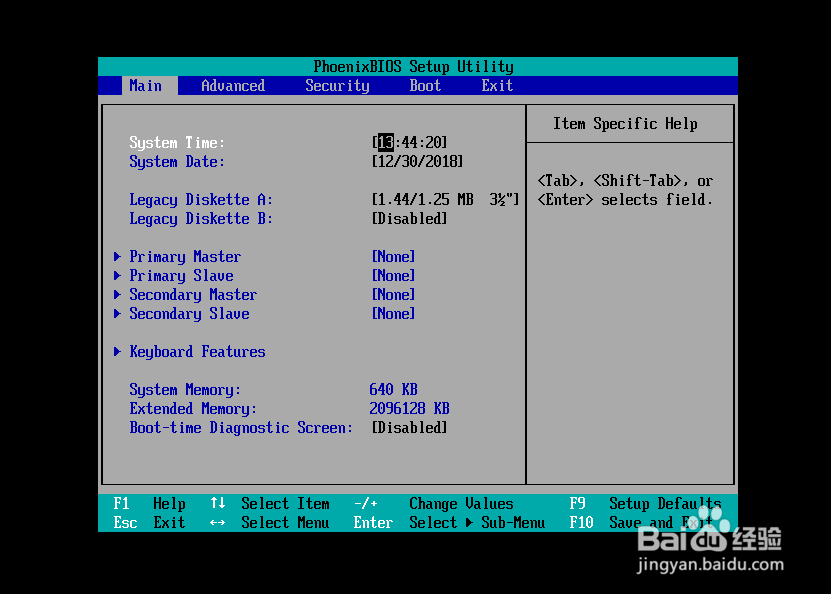
Task: Click the Item Specific Help heading
Action: (625, 123)
